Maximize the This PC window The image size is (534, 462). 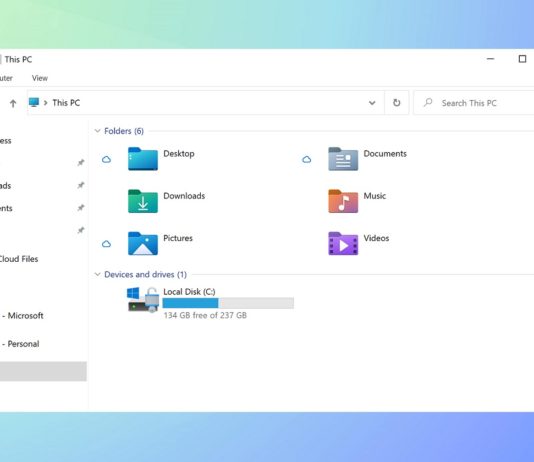(x=522, y=59)
